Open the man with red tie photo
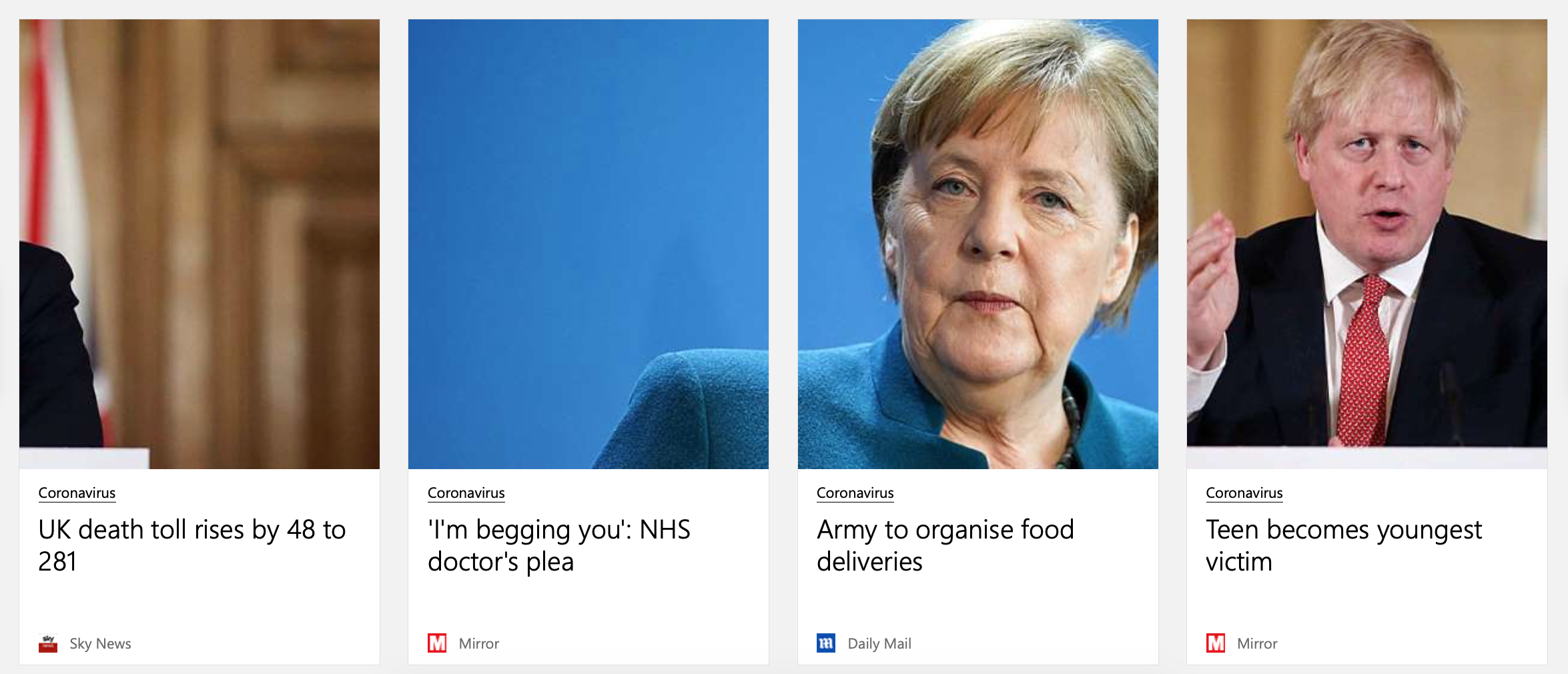 click(1367, 244)
